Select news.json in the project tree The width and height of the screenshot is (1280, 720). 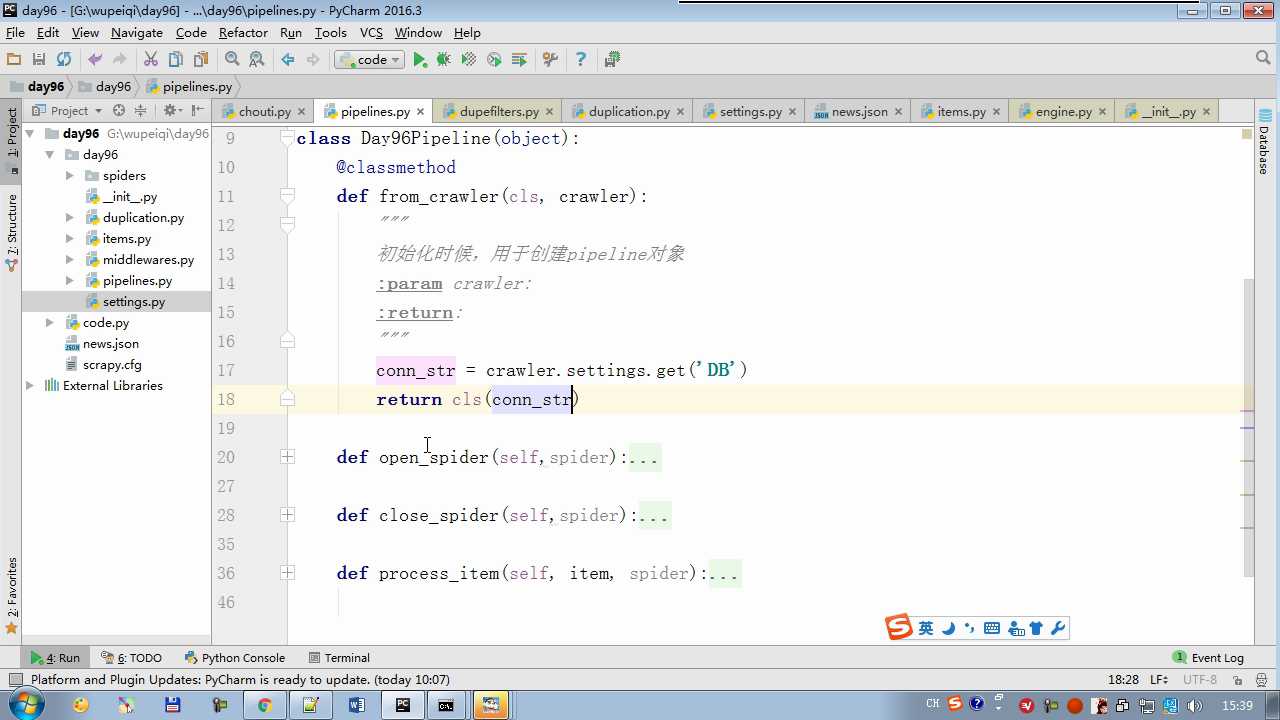click(110, 344)
